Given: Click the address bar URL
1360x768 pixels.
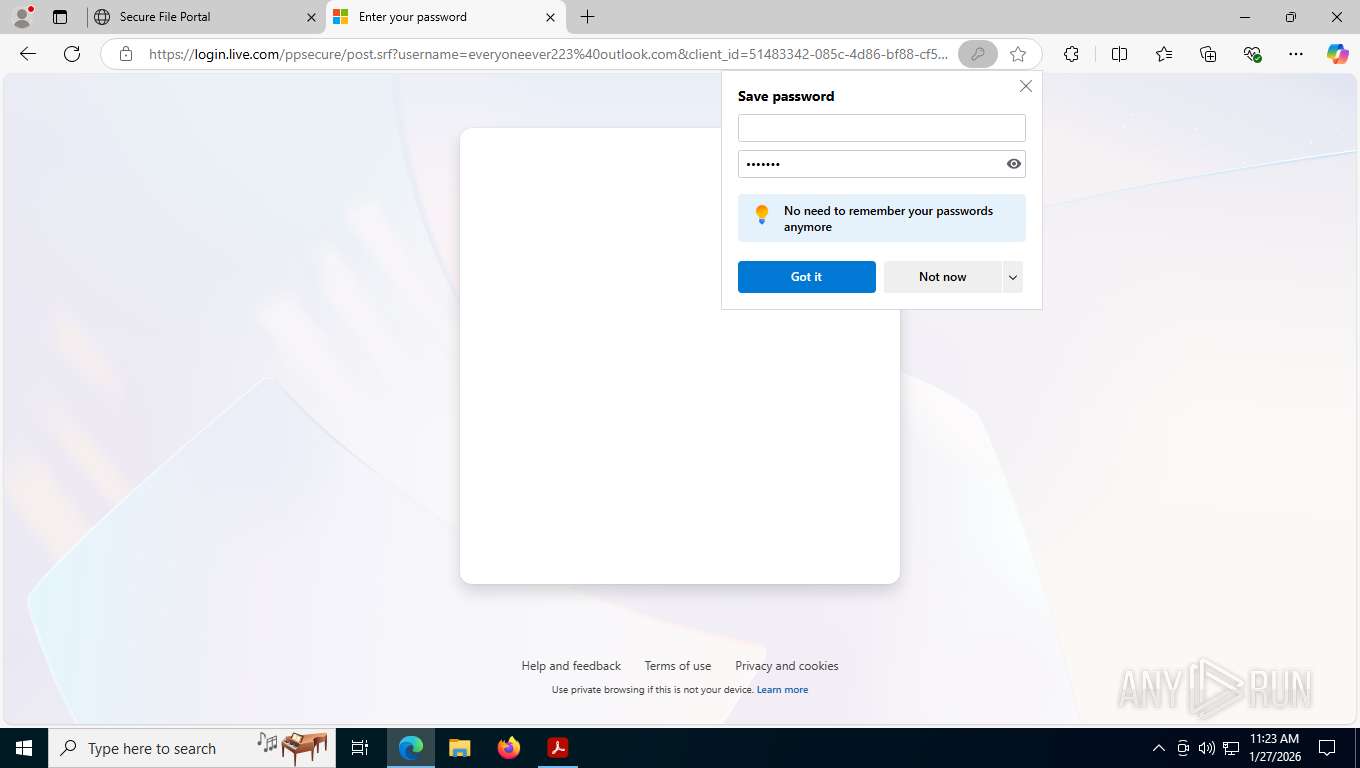Looking at the screenshot, I should coord(548,54).
